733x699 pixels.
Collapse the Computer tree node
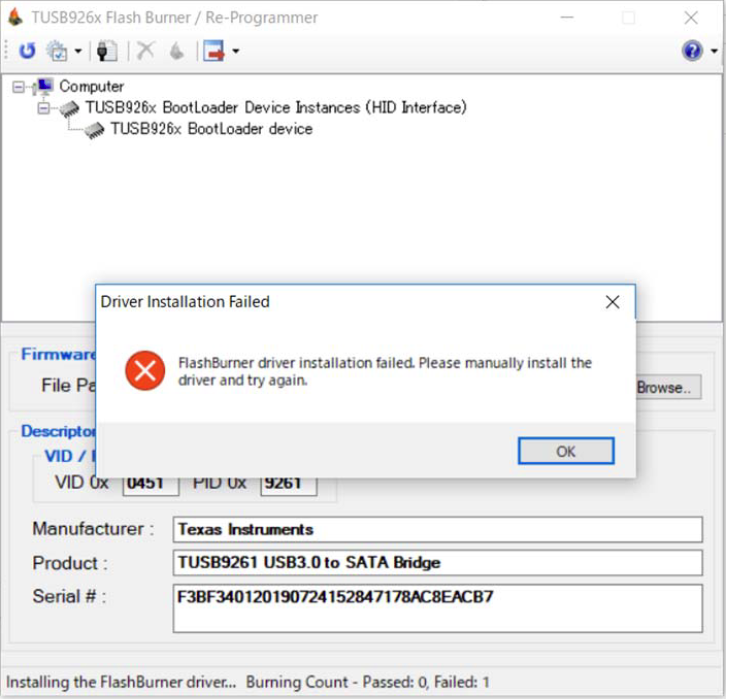click(18, 87)
